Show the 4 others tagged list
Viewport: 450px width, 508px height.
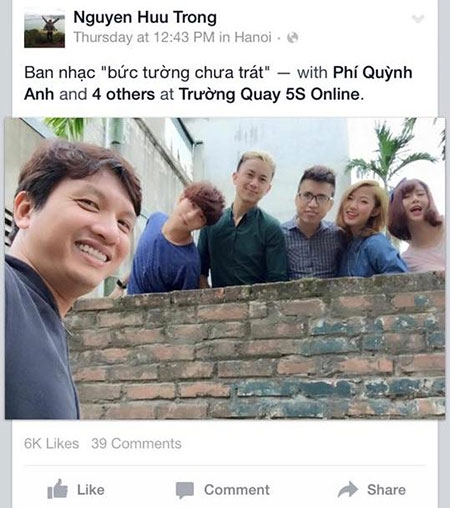click(x=123, y=94)
